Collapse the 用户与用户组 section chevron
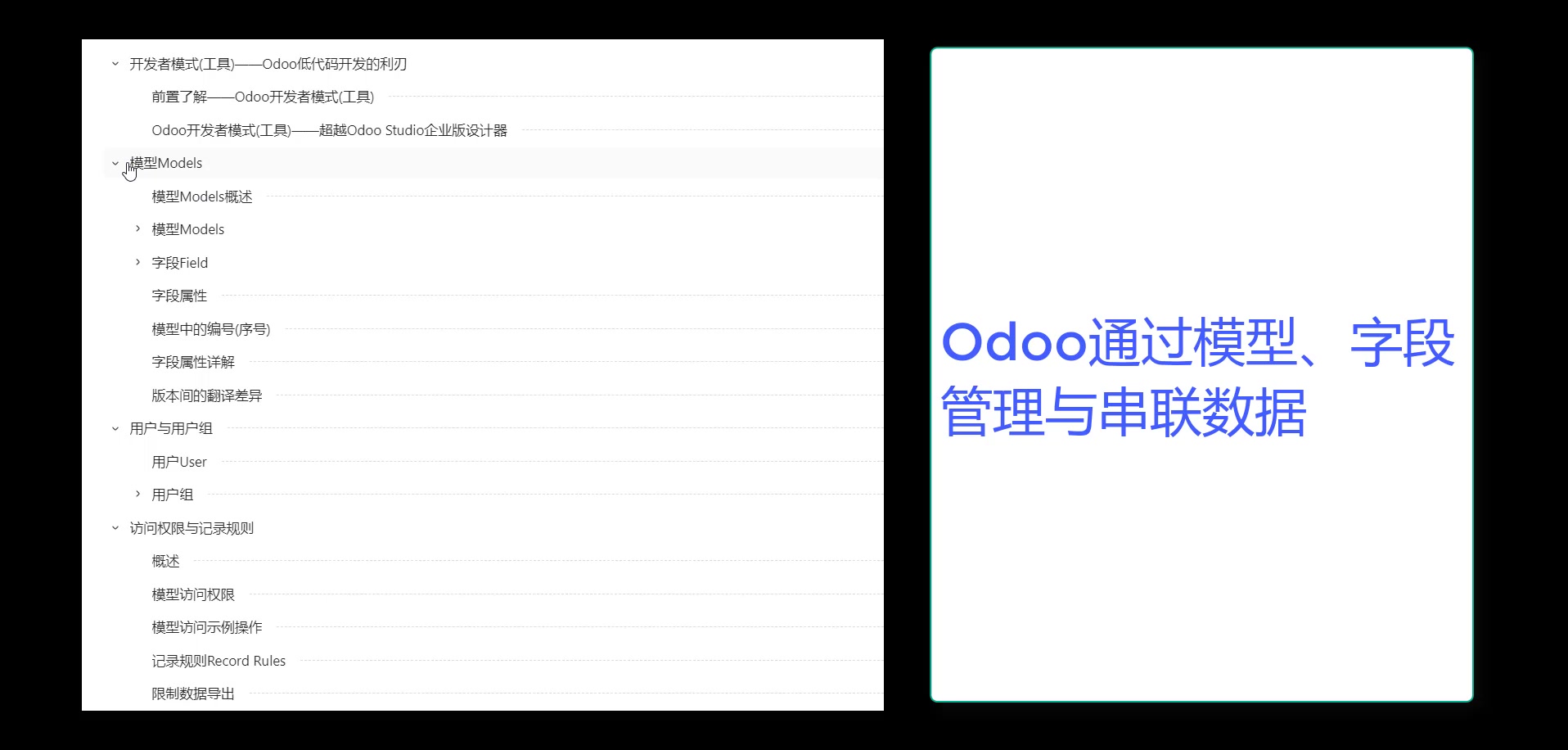This screenshot has height=750, width=1568. tap(115, 428)
